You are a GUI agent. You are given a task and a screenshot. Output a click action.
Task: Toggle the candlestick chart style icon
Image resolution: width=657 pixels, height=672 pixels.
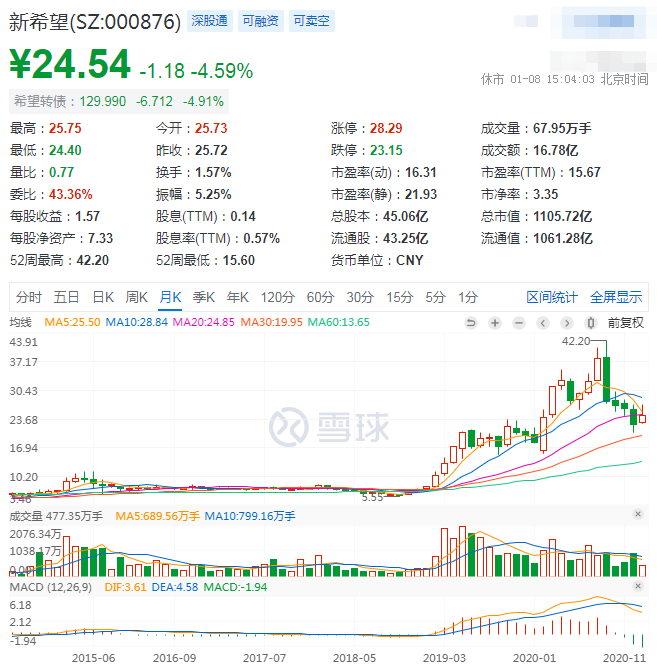(591, 323)
